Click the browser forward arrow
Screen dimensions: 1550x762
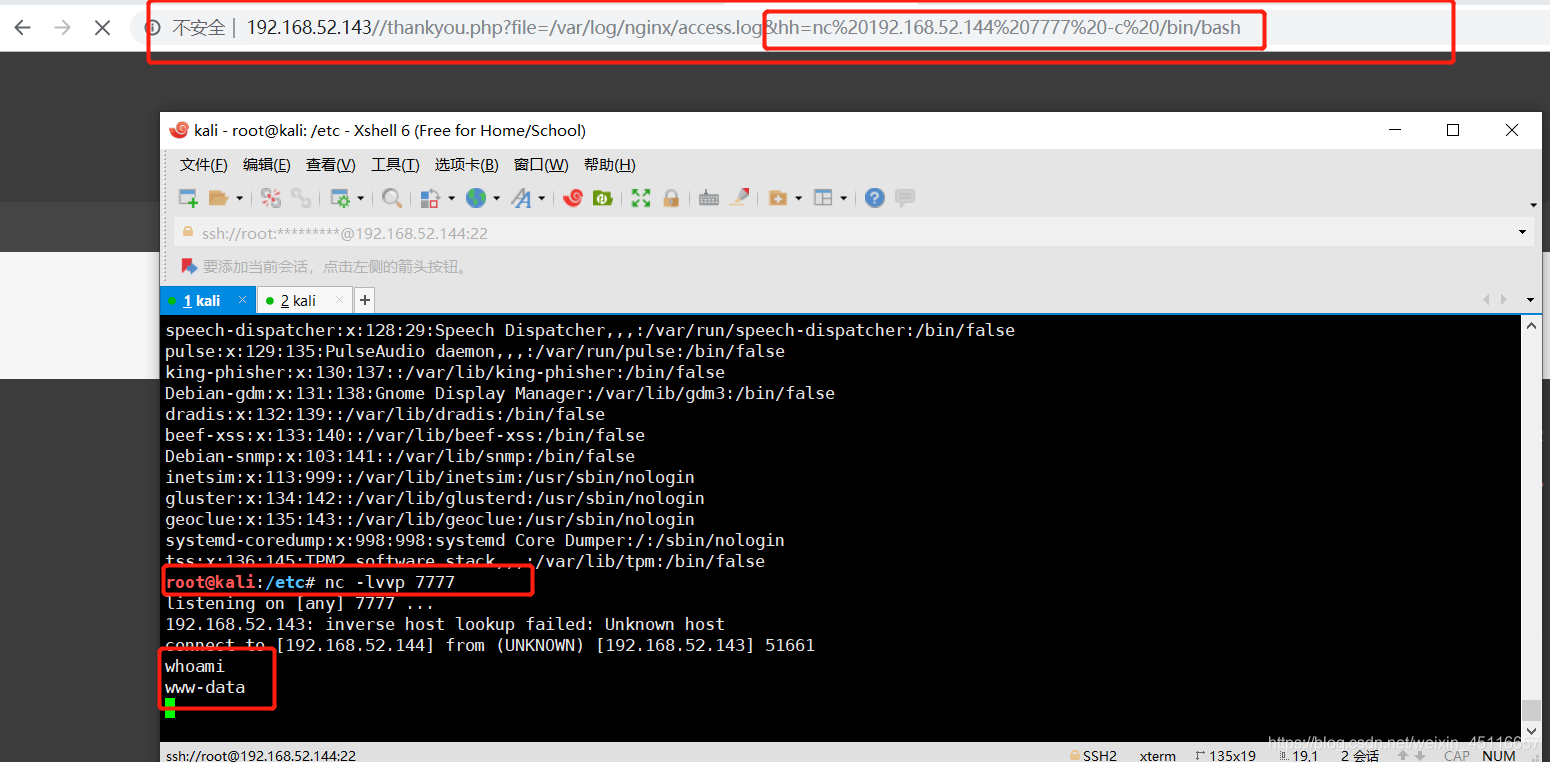(62, 28)
